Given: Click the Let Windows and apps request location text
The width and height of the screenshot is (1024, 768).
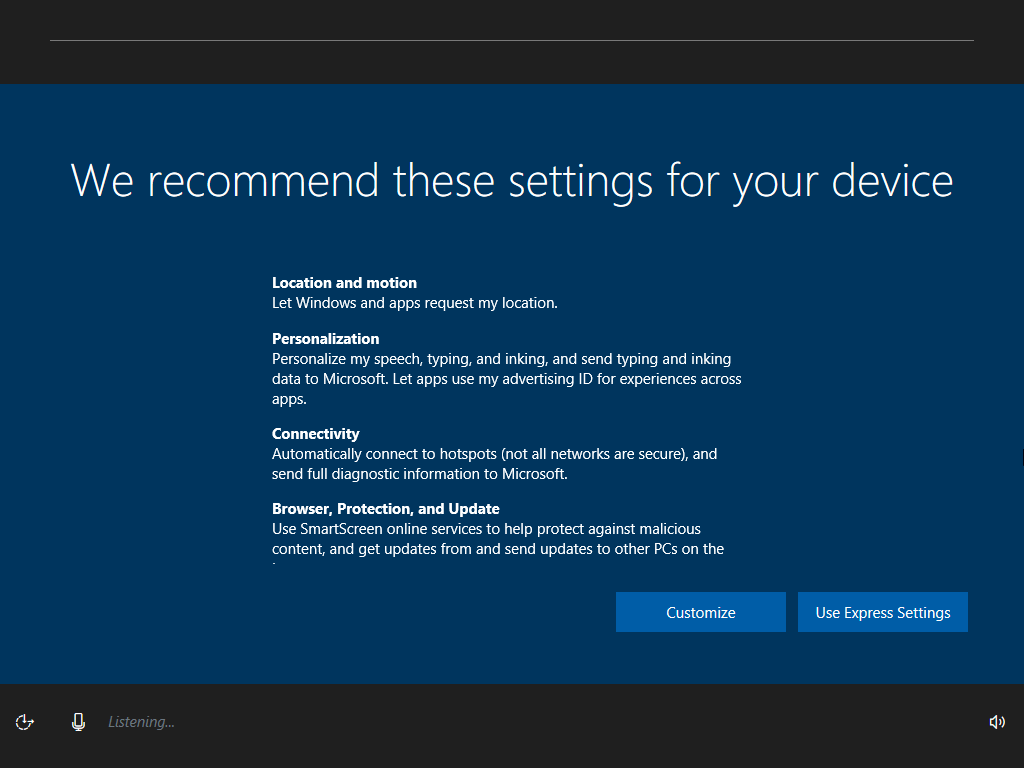Looking at the screenshot, I should [x=415, y=303].
